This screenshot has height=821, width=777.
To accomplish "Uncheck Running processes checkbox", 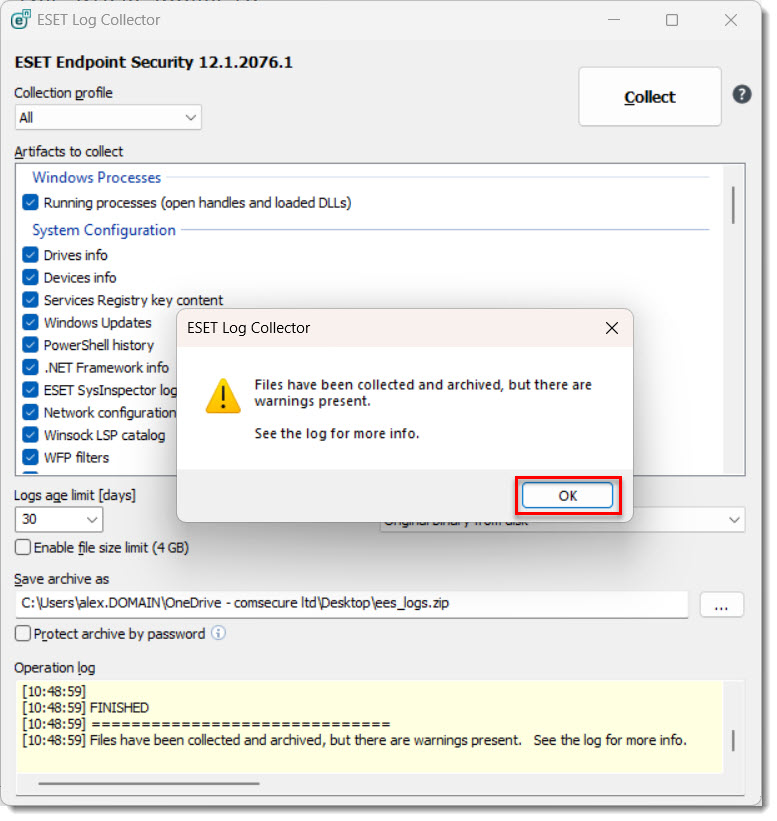I will tap(30, 204).
